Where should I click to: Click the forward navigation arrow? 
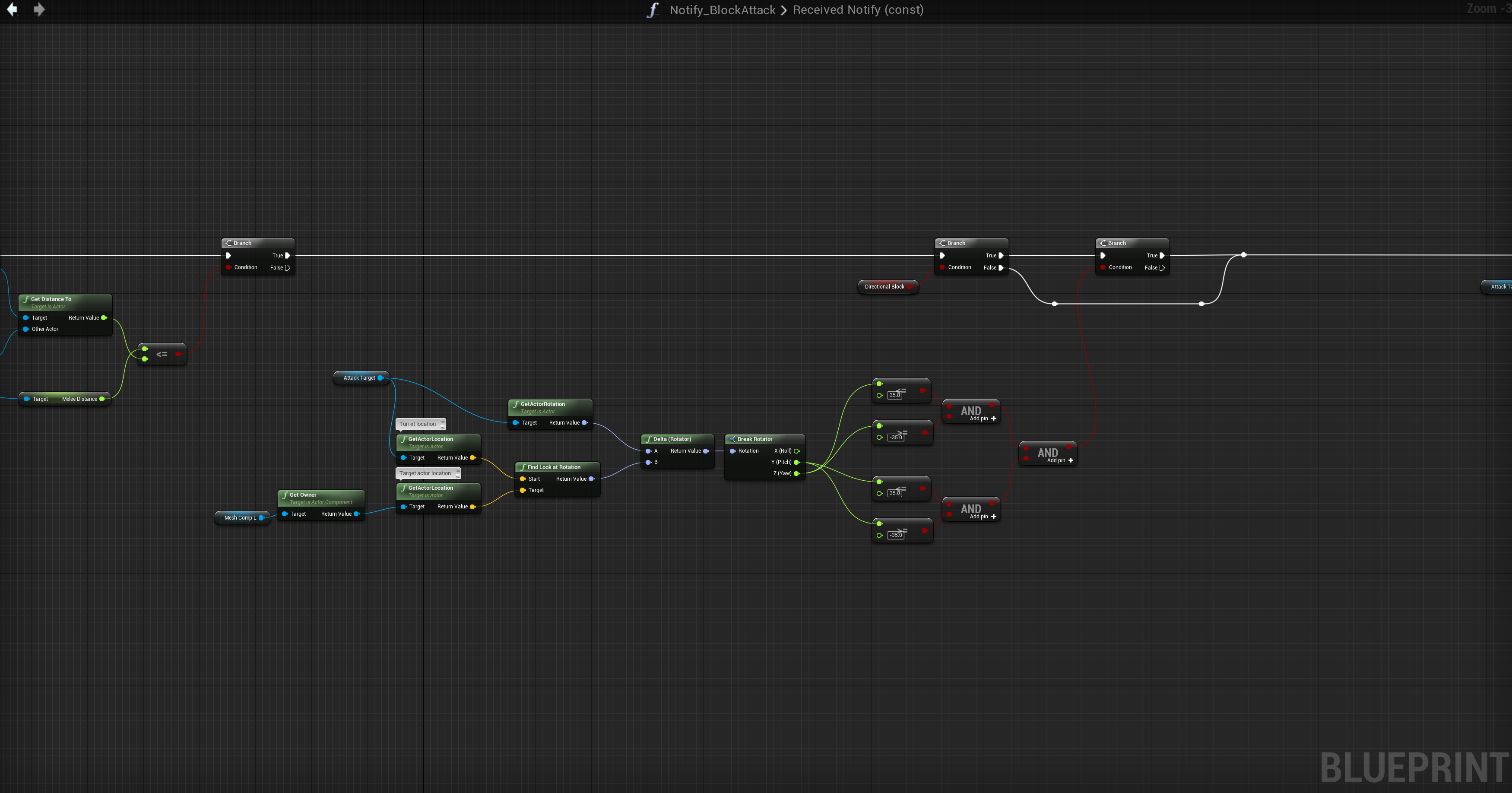coord(39,10)
